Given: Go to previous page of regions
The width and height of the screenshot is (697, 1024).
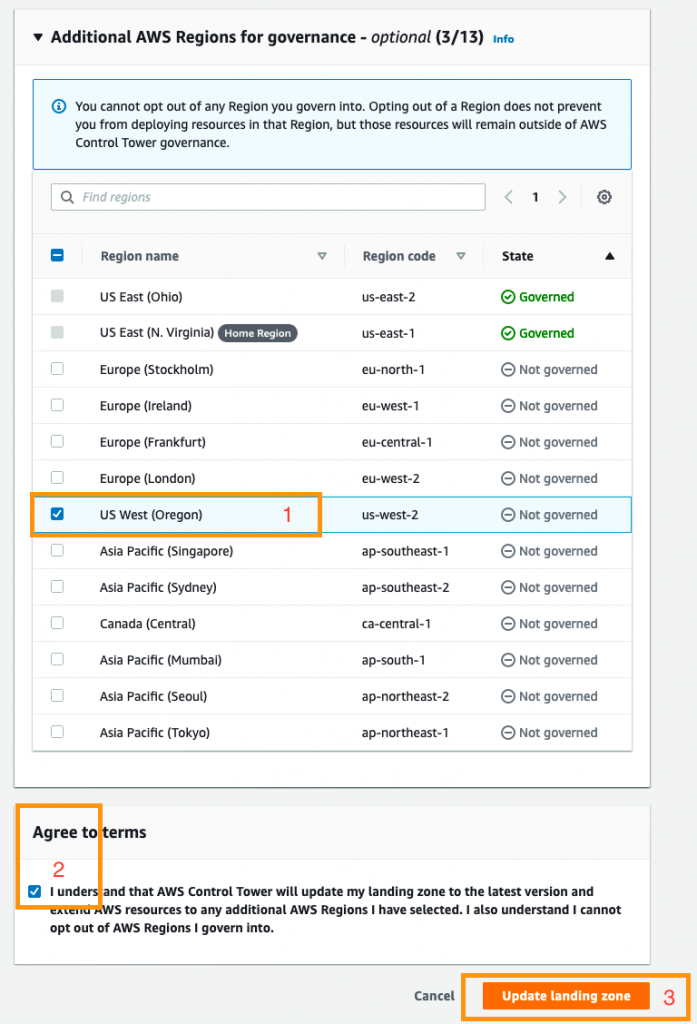Looking at the screenshot, I should click(x=508, y=197).
